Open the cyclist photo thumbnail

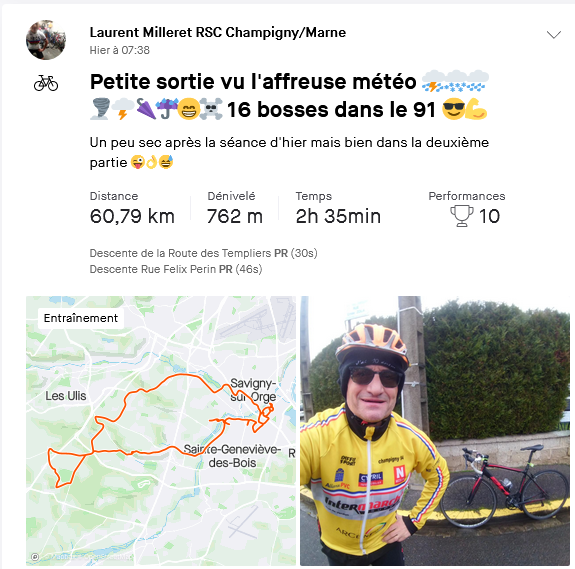click(x=435, y=431)
